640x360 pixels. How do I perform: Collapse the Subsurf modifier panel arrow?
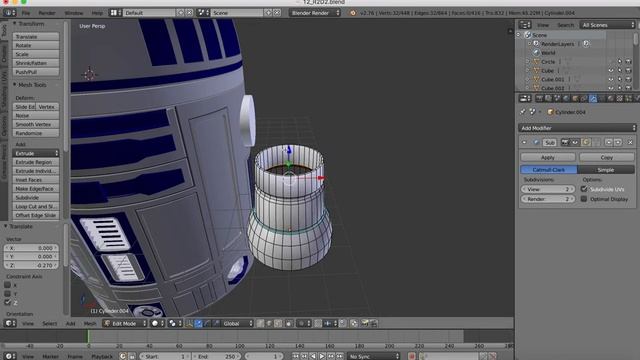(524, 142)
